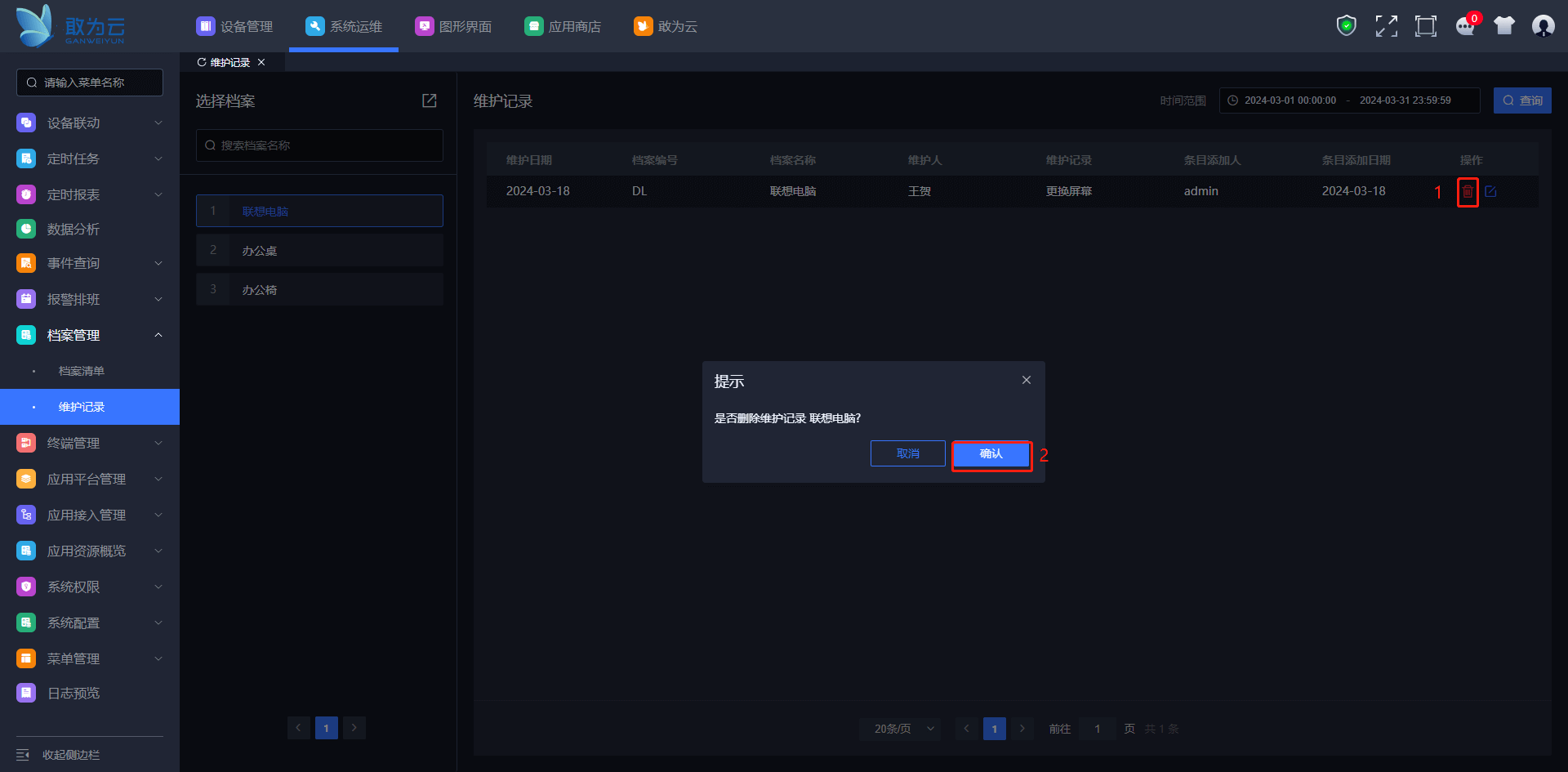Select the 办公桌 archive item
Viewport: 1568px width, 772px height.
tap(320, 251)
